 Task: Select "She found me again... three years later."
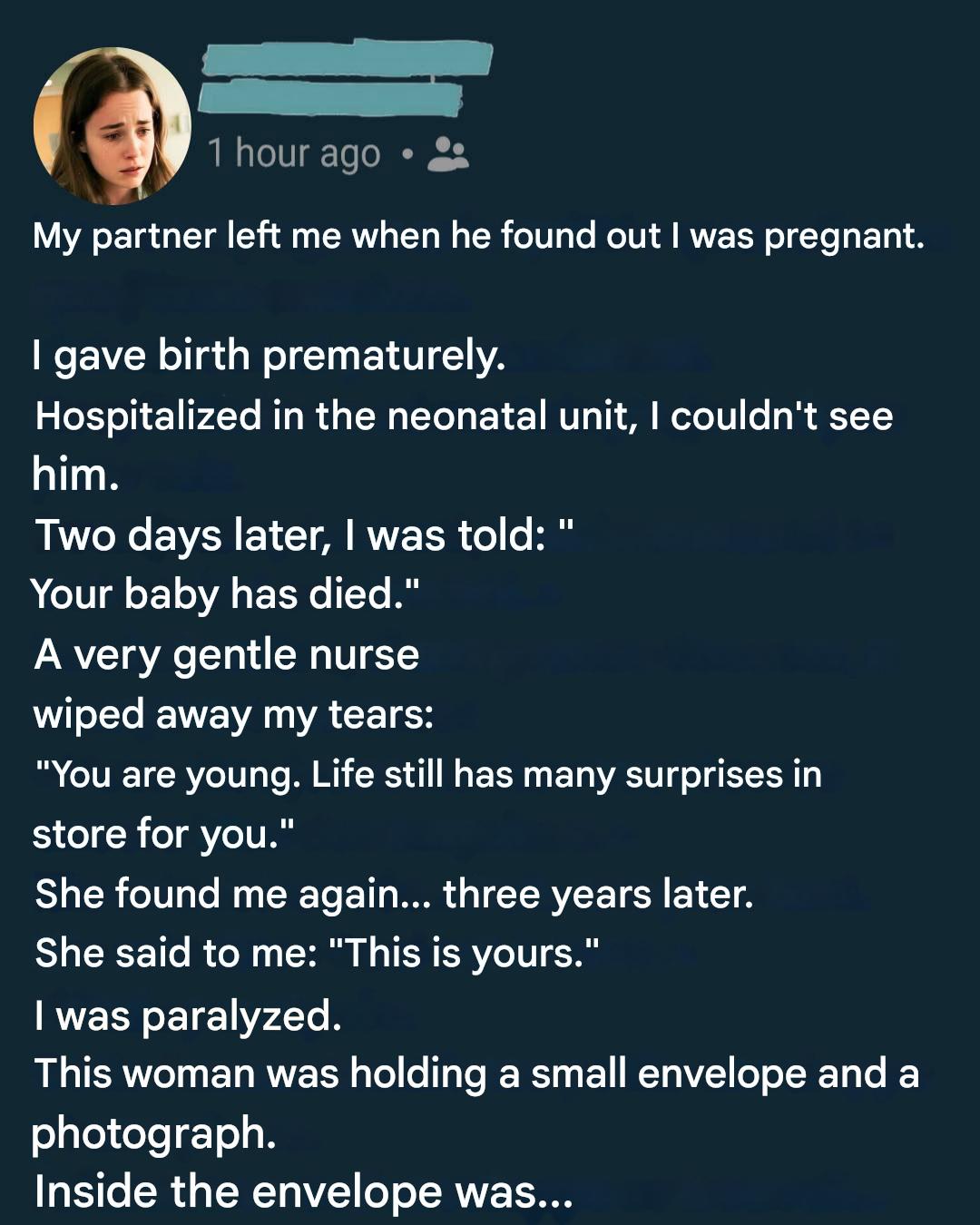coord(394,894)
